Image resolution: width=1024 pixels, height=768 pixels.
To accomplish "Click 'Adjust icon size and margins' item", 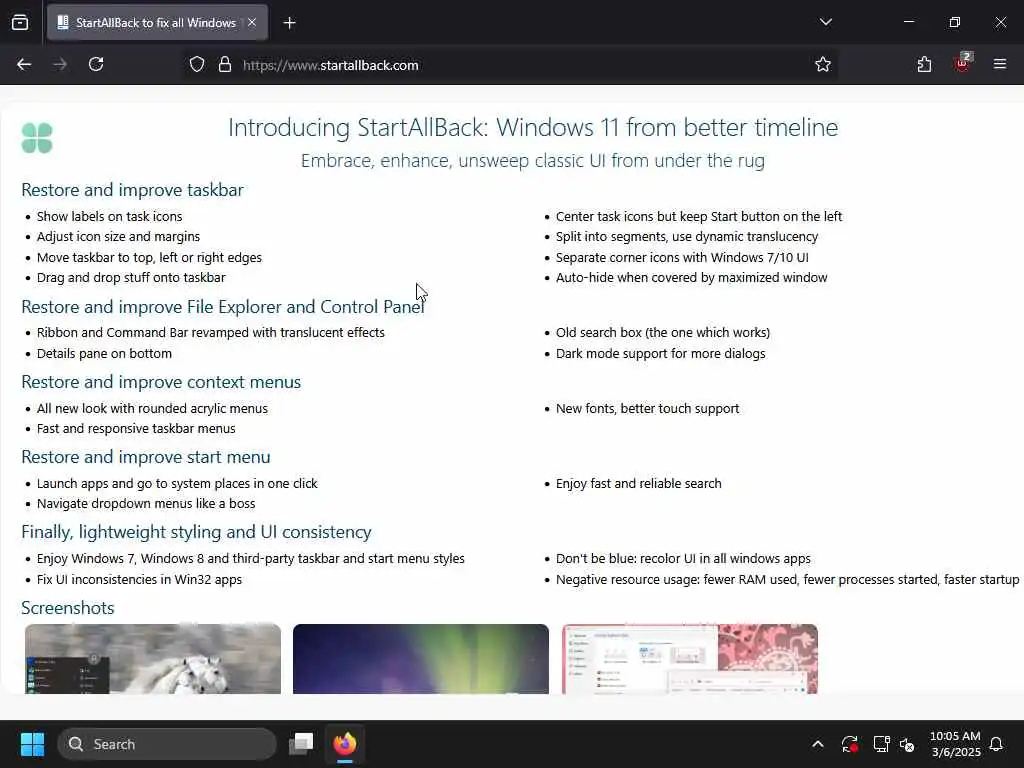I will pyautogui.click(x=118, y=236).
